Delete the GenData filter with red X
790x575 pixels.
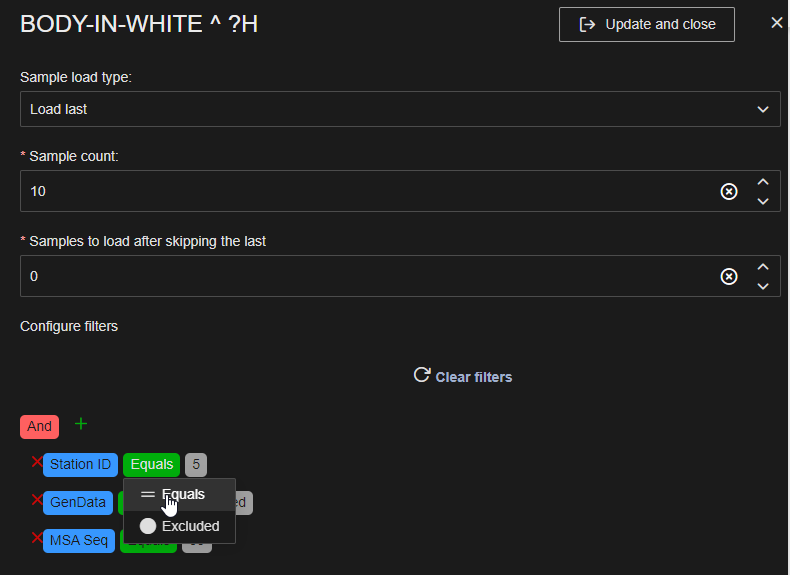click(37, 500)
